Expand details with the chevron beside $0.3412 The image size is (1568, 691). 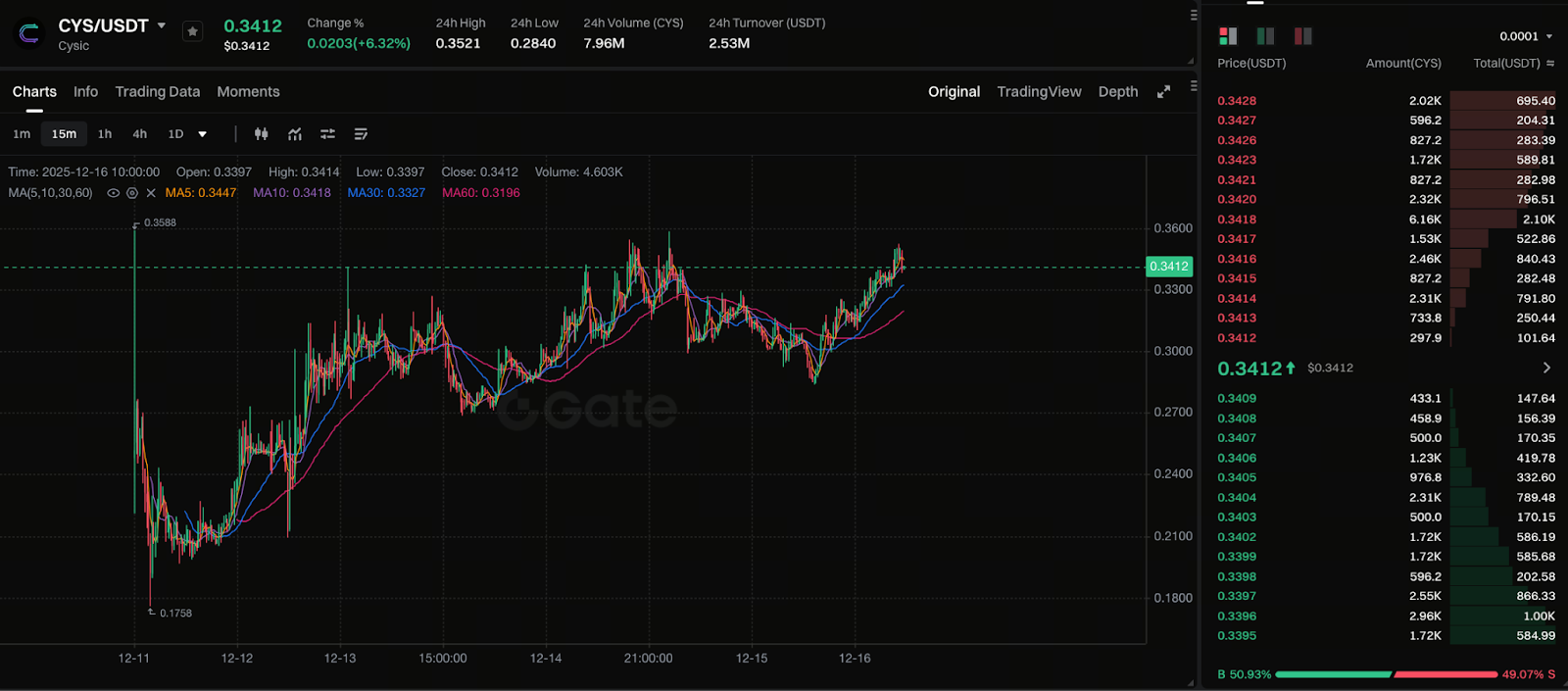tap(1546, 369)
